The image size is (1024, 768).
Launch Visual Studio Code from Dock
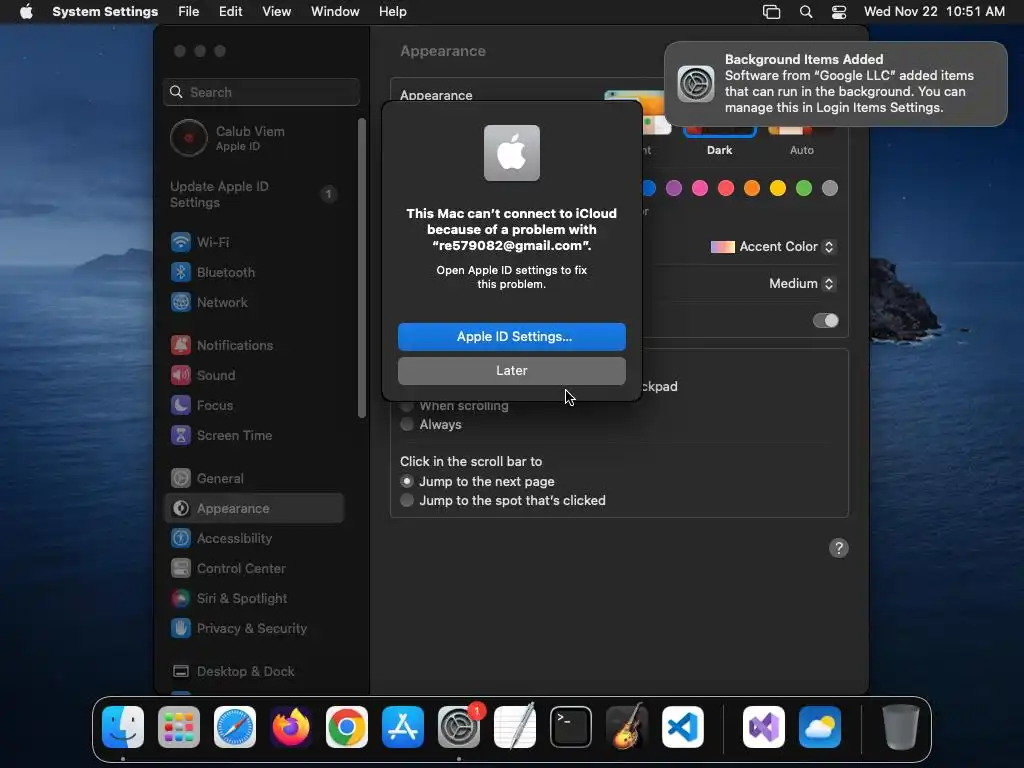tap(682, 727)
